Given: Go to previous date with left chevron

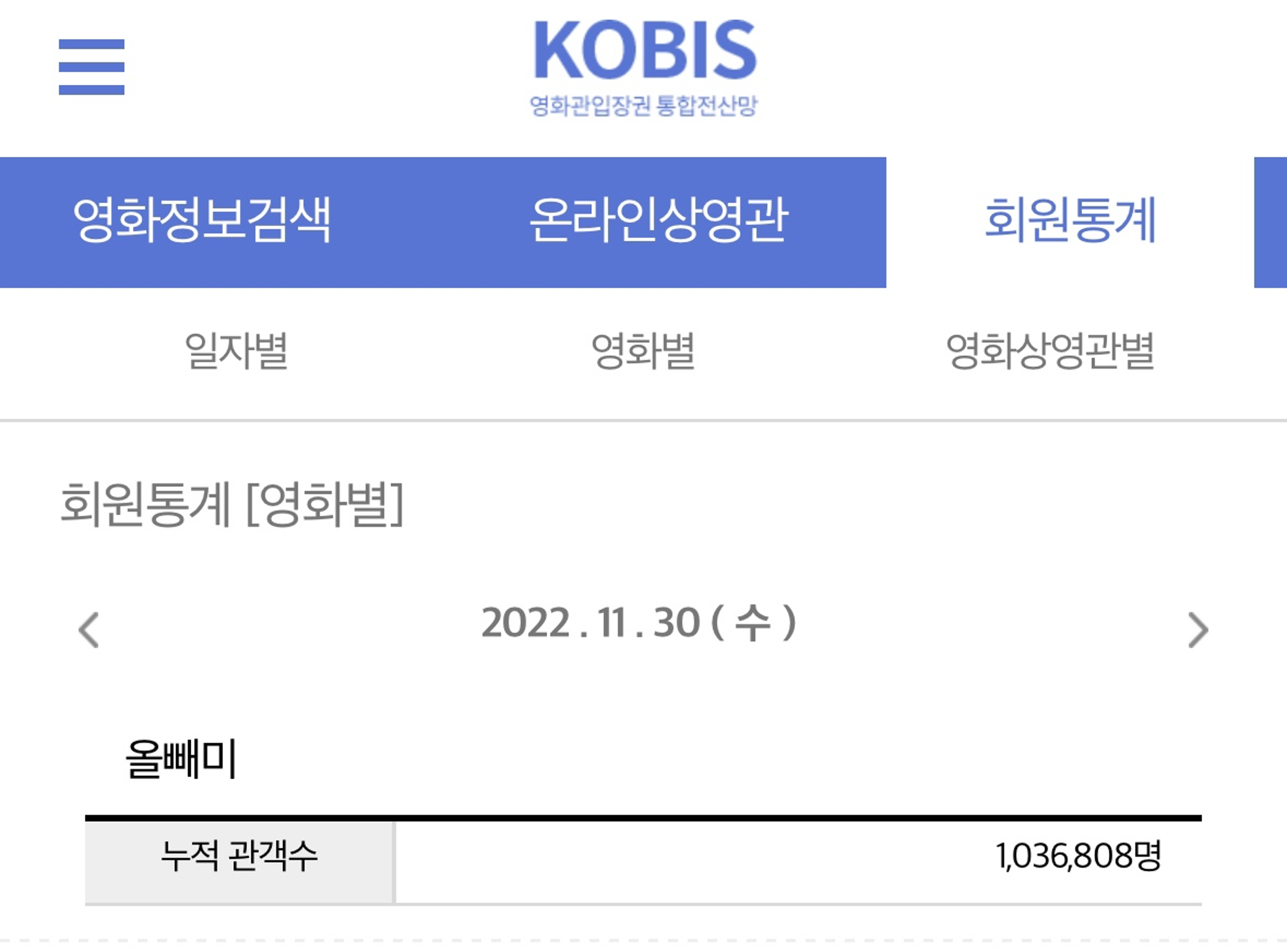Looking at the screenshot, I should (x=89, y=630).
